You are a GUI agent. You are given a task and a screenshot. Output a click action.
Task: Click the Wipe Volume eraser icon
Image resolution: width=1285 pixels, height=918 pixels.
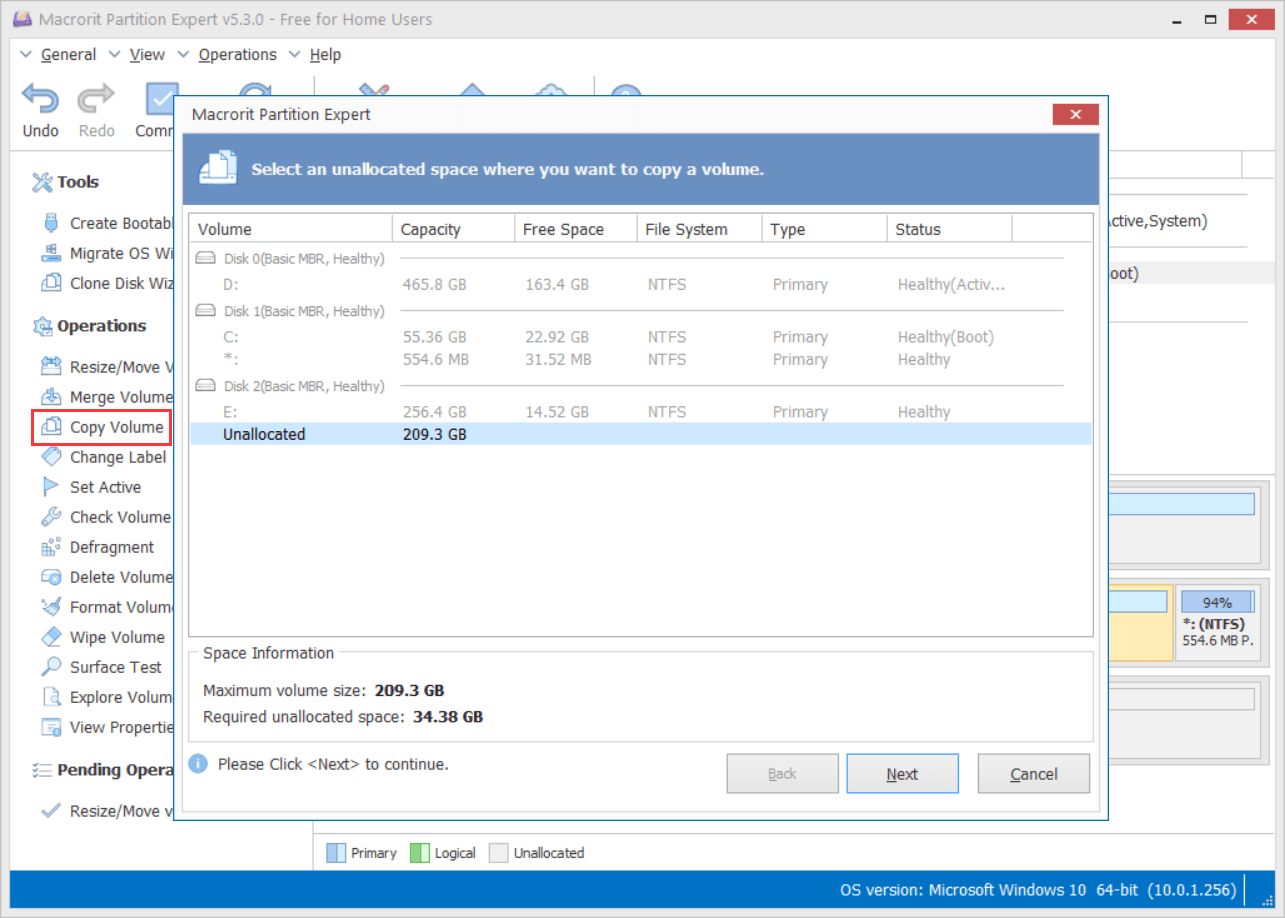[x=52, y=637]
